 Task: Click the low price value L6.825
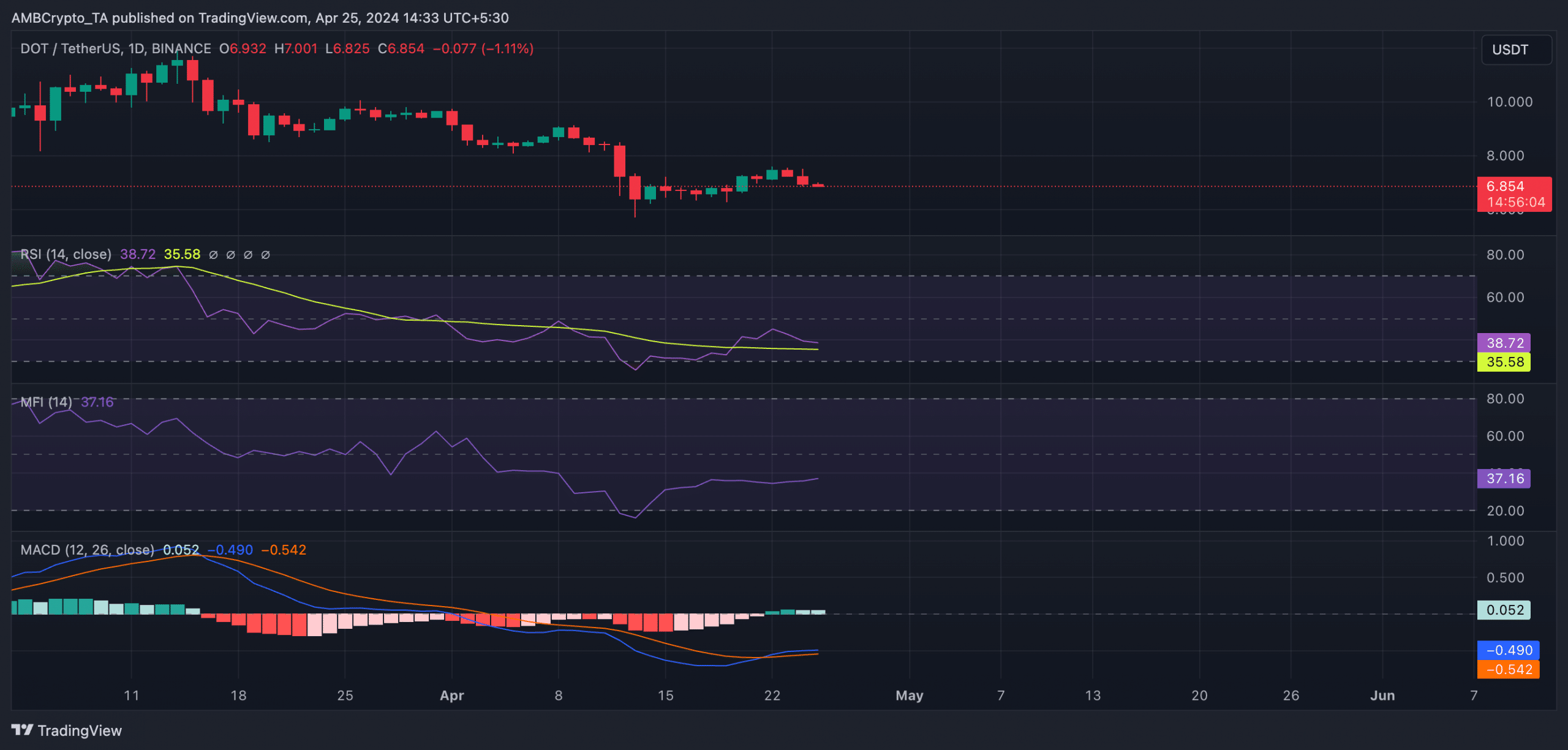point(347,48)
